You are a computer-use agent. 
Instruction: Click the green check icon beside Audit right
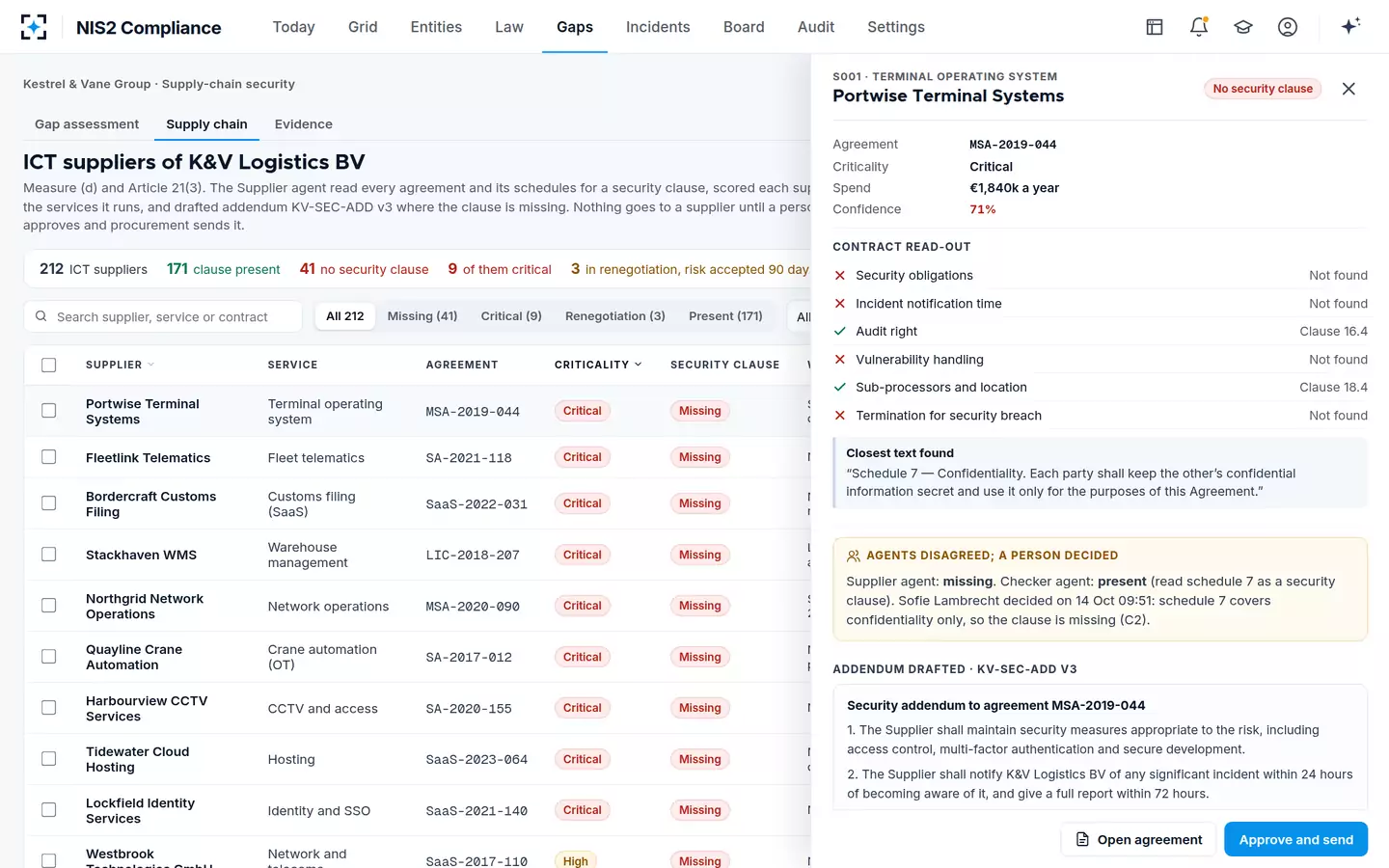tap(840, 331)
